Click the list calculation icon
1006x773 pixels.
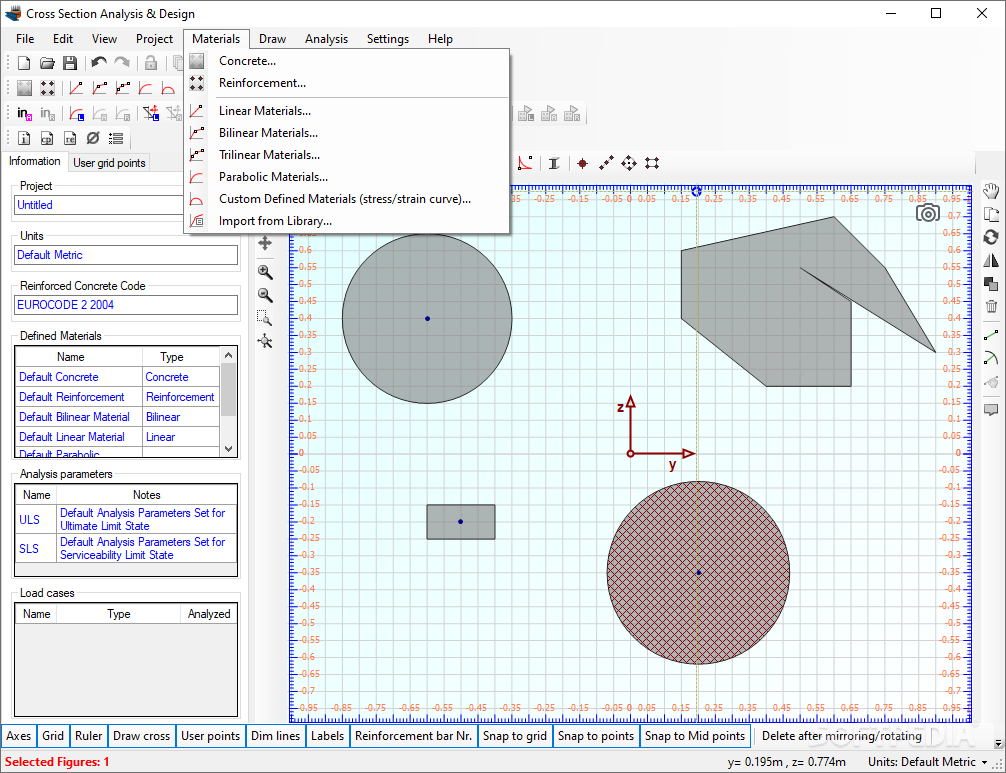(x=116, y=138)
